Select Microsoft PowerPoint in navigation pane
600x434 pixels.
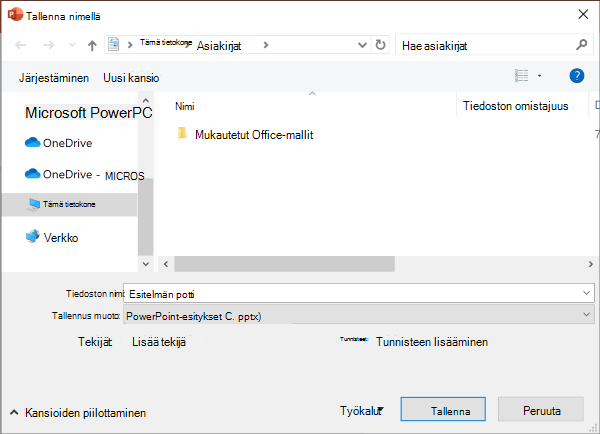[88, 113]
